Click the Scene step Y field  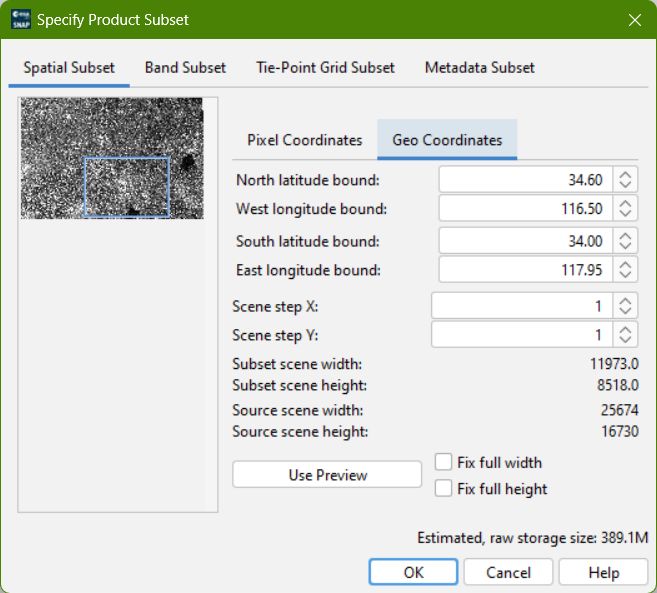point(522,334)
